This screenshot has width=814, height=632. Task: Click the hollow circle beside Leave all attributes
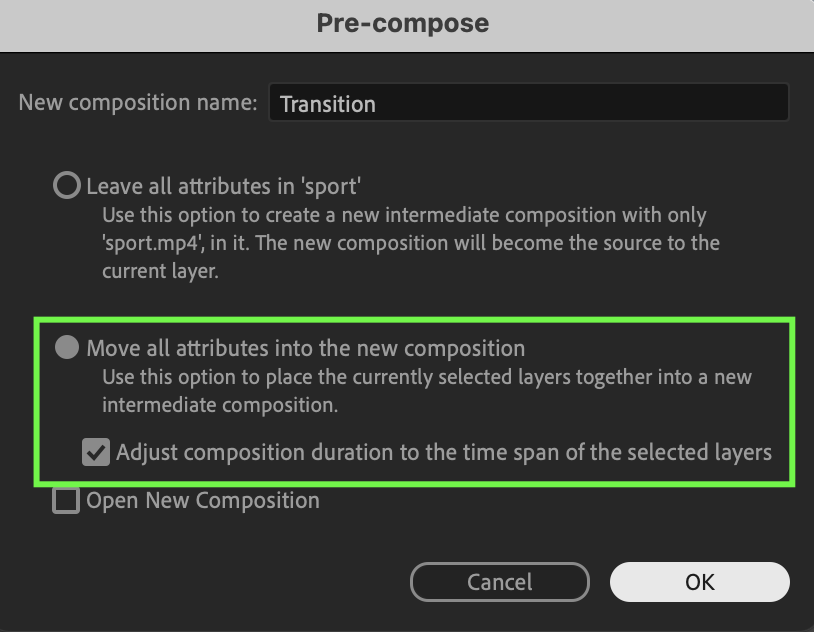click(66, 185)
